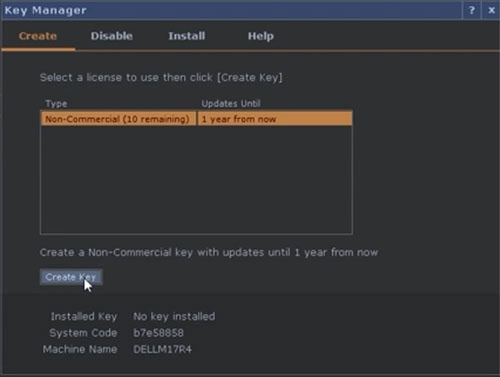The height and width of the screenshot is (377, 500).
Task: Select the Non-Commercial (10 remaining) license row
Action: 196,119
